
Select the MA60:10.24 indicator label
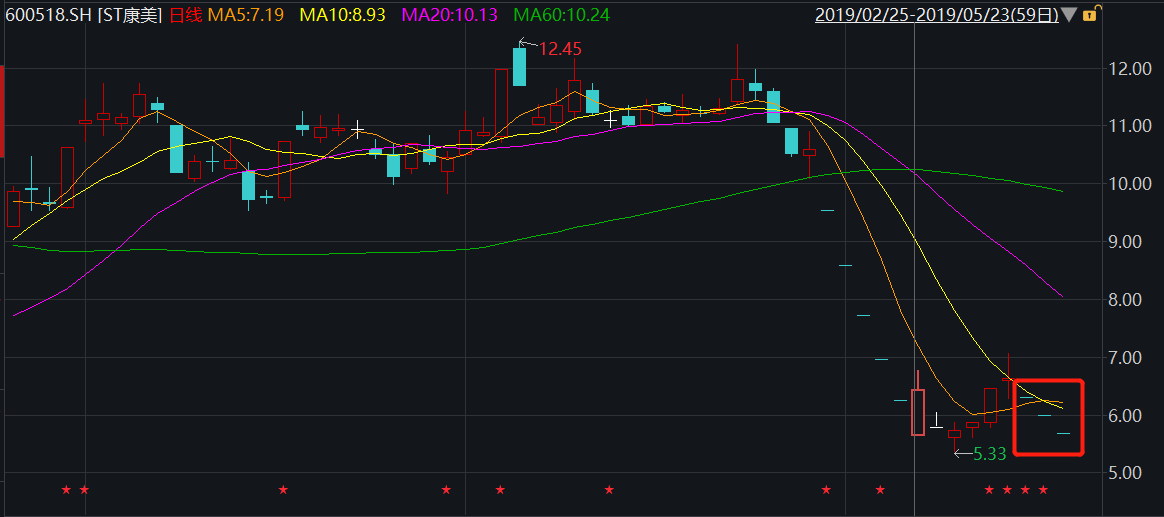pyautogui.click(x=562, y=15)
